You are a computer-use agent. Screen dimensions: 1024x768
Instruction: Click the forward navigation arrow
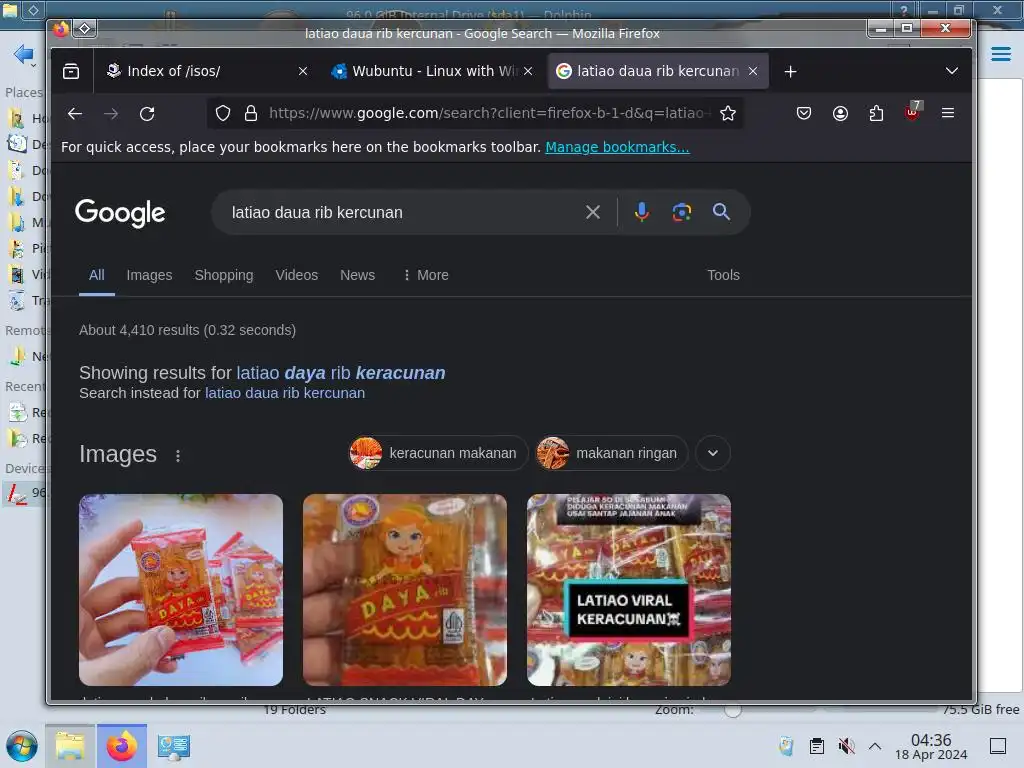pyautogui.click(x=111, y=114)
